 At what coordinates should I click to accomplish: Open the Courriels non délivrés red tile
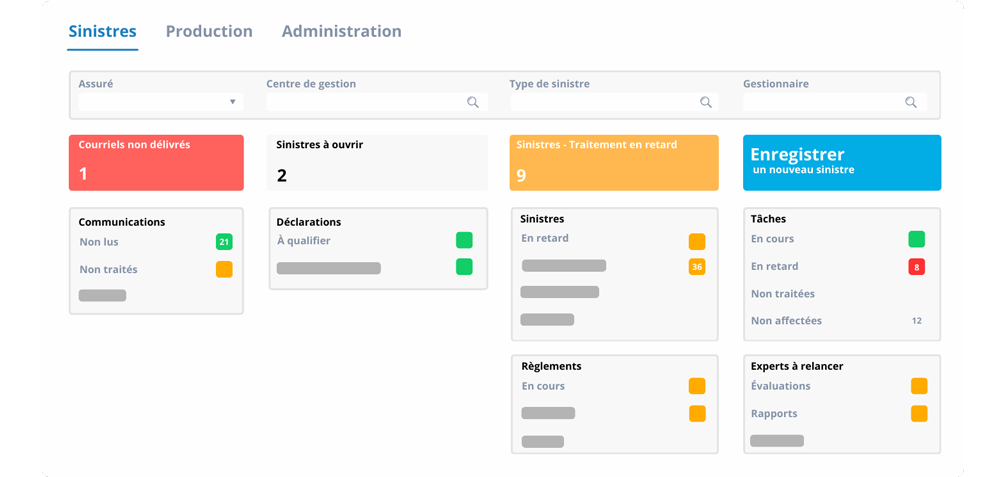click(156, 163)
